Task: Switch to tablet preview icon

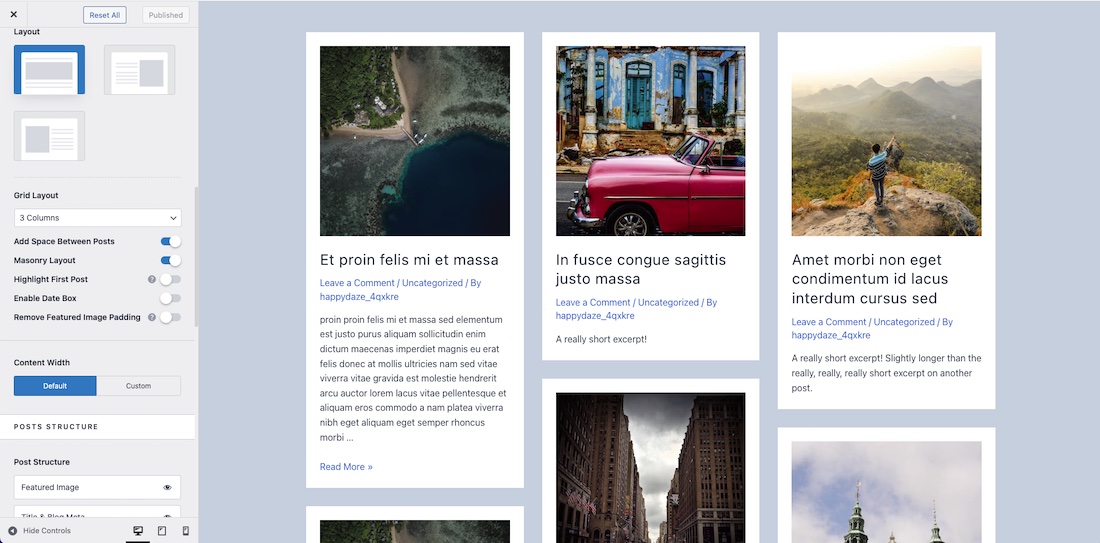Action: (162, 531)
